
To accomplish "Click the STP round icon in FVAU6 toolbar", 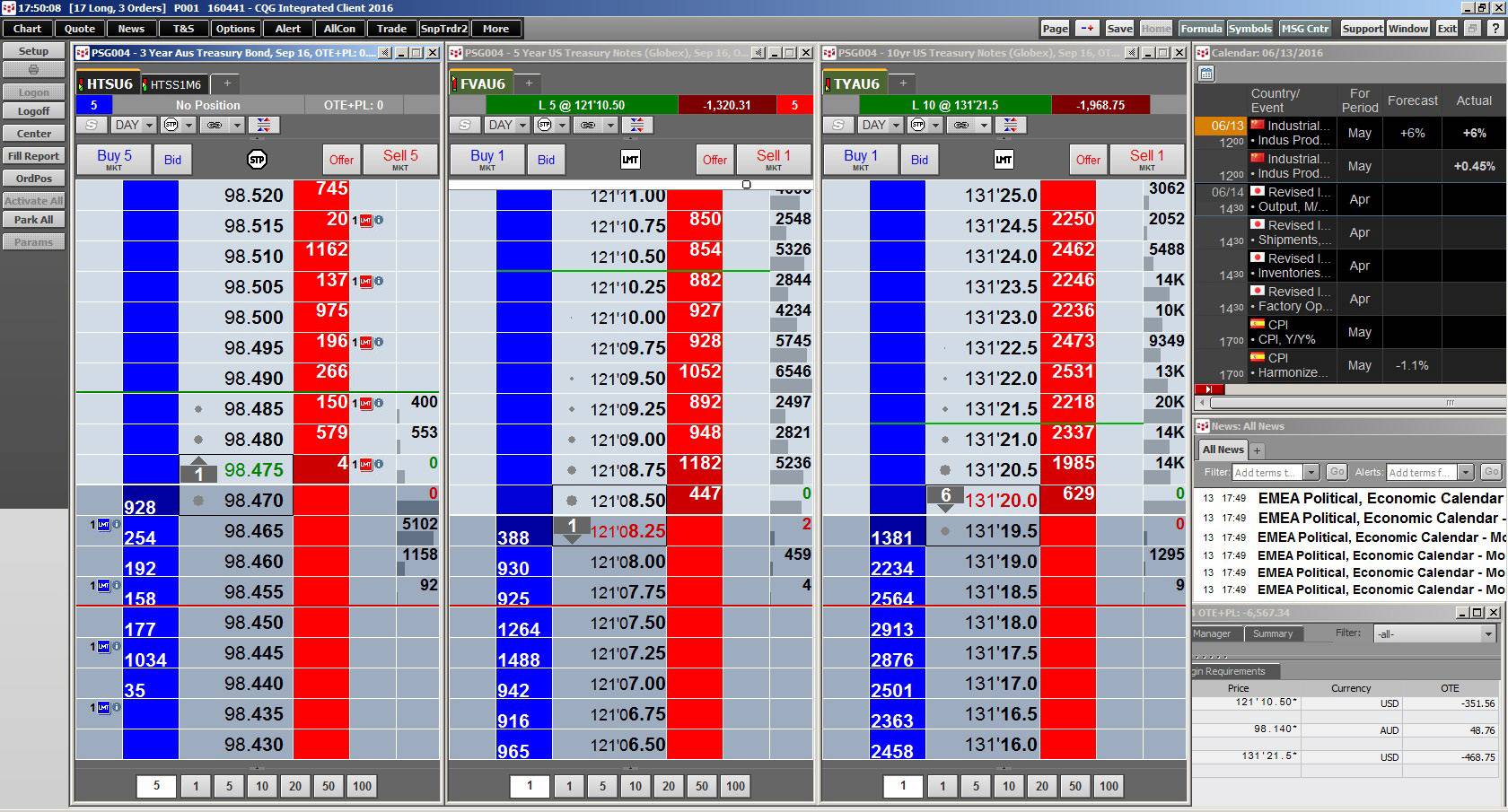I will (544, 125).
